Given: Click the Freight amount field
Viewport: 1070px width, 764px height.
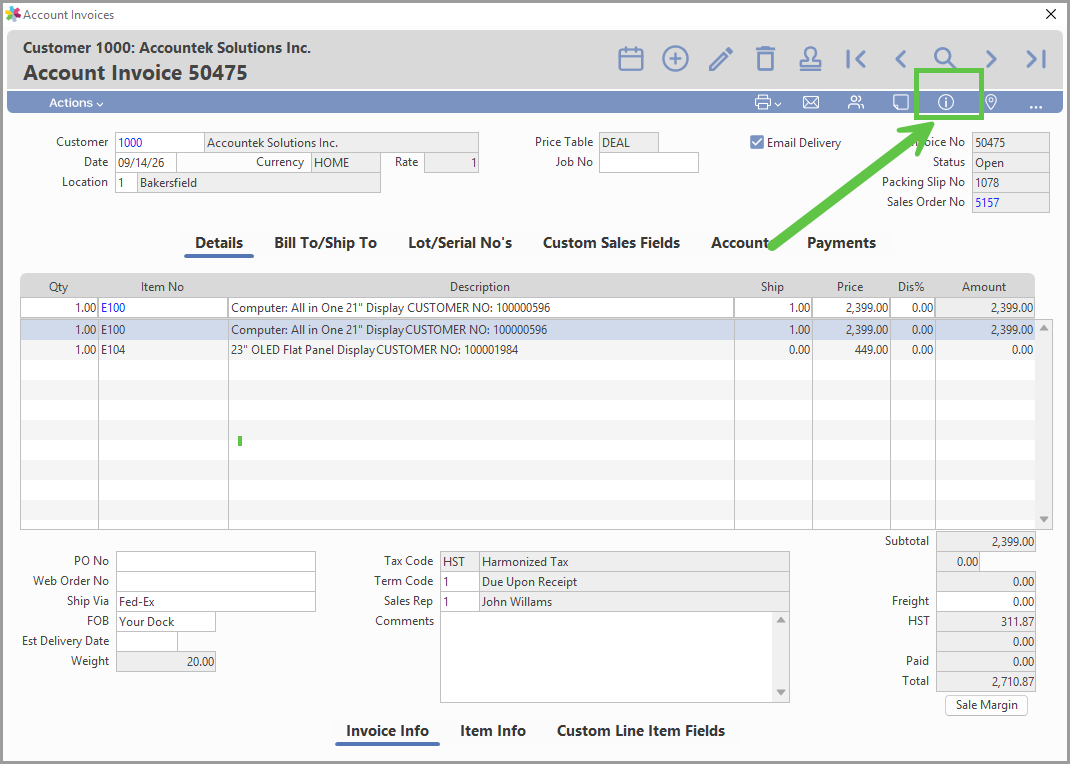Looking at the screenshot, I should click(985, 602).
